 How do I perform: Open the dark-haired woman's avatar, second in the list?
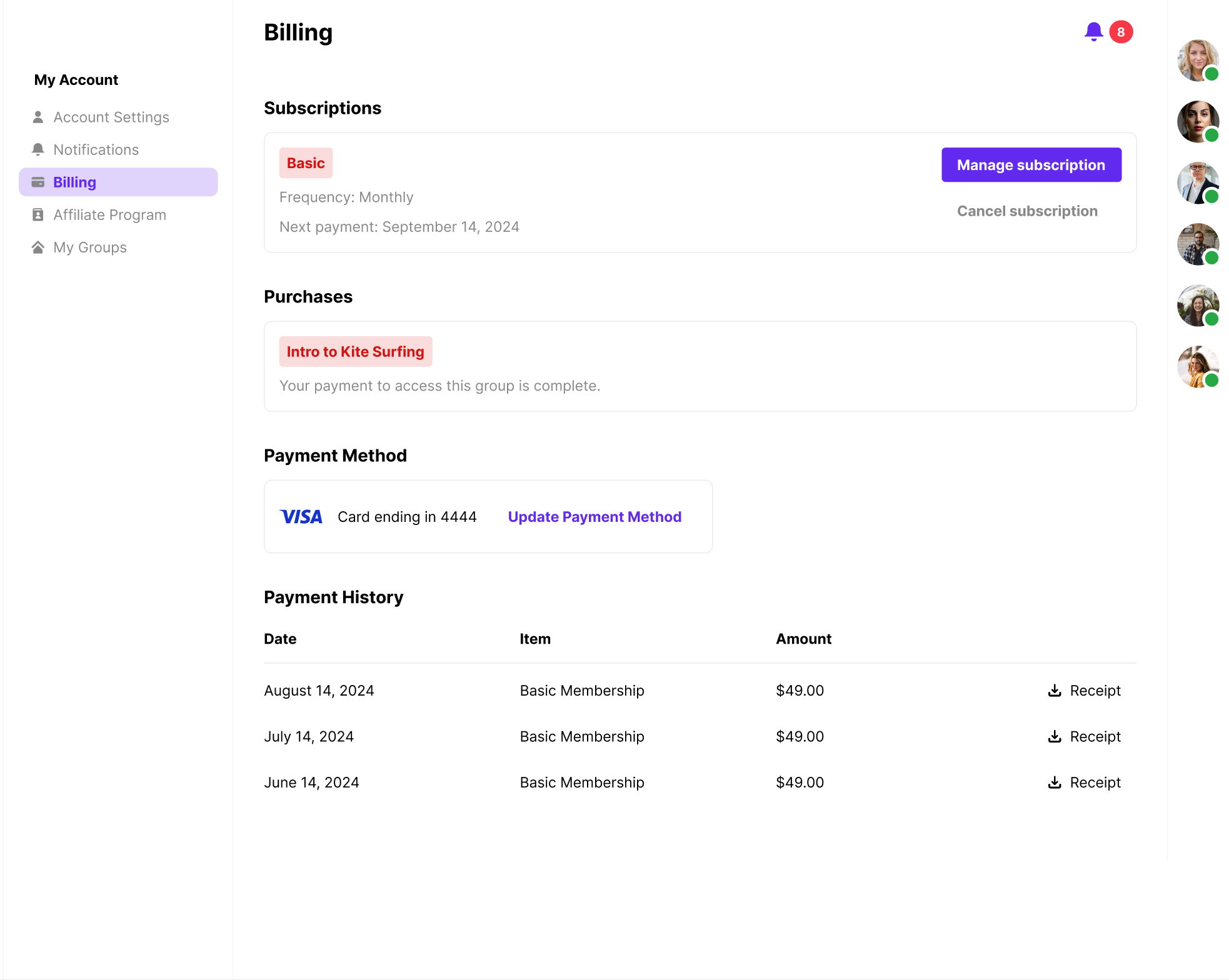click(1197, 122)
